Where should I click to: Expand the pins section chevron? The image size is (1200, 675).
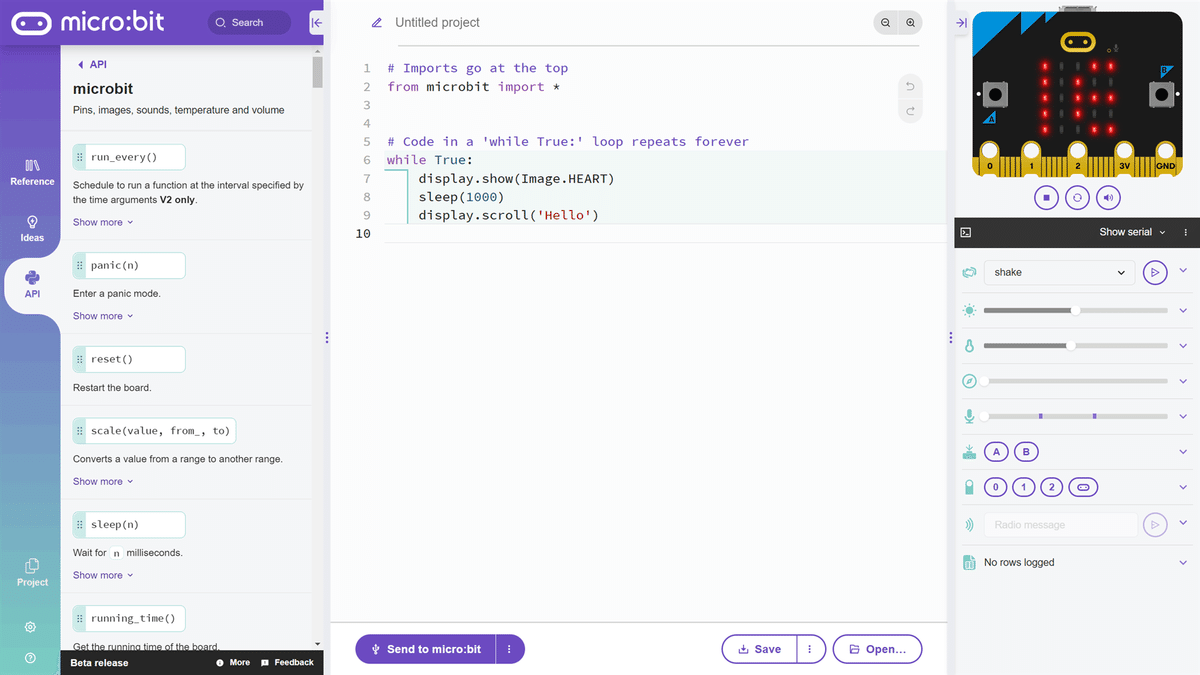click(1183, 487)
